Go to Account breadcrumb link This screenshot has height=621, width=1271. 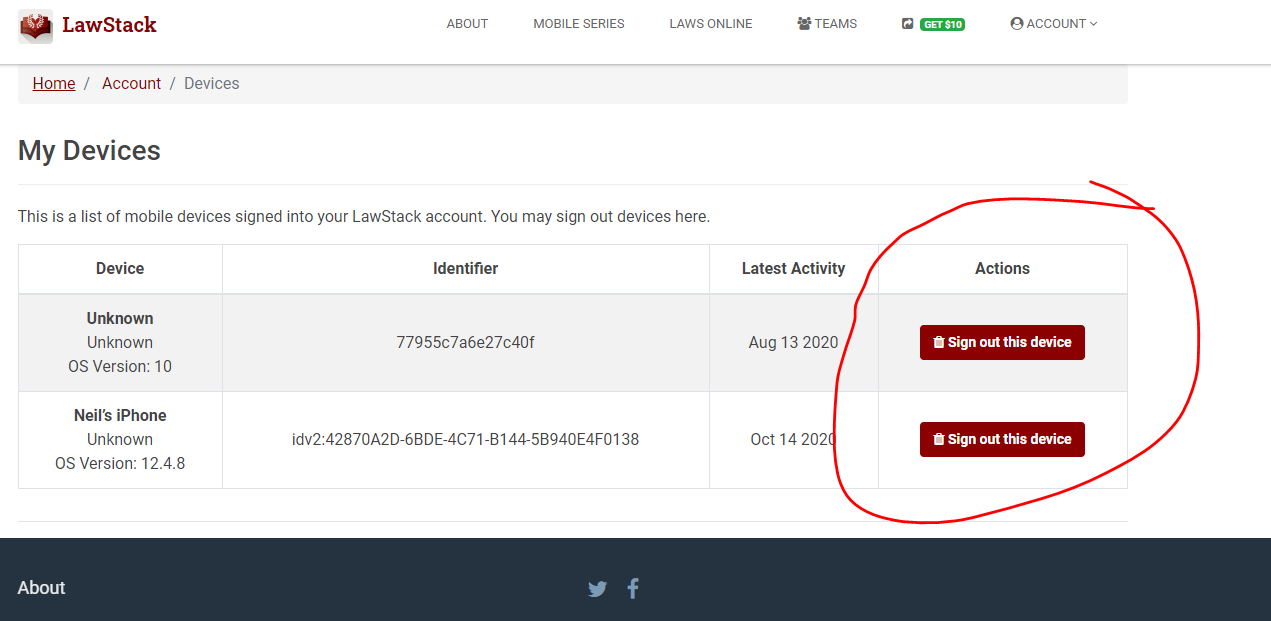pos(131,84)
